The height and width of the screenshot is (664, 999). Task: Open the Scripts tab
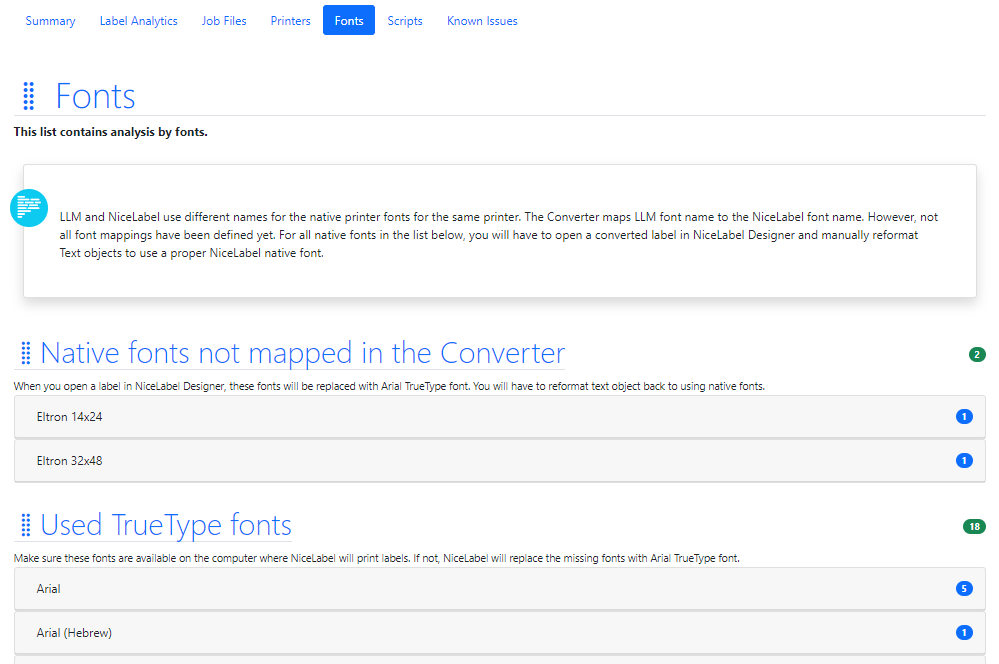(x=405, y=20)
